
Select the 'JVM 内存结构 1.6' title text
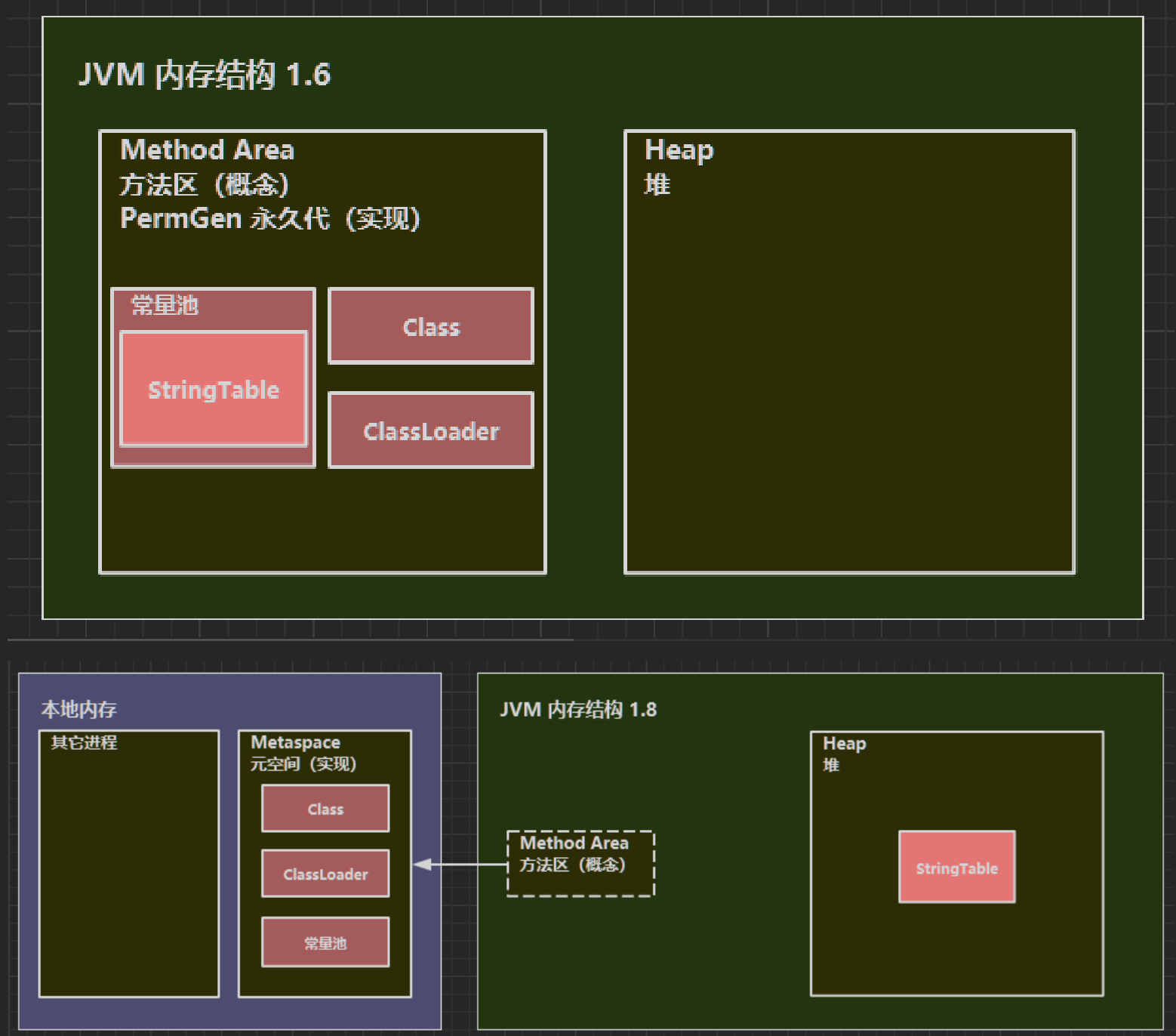point(205,75)
